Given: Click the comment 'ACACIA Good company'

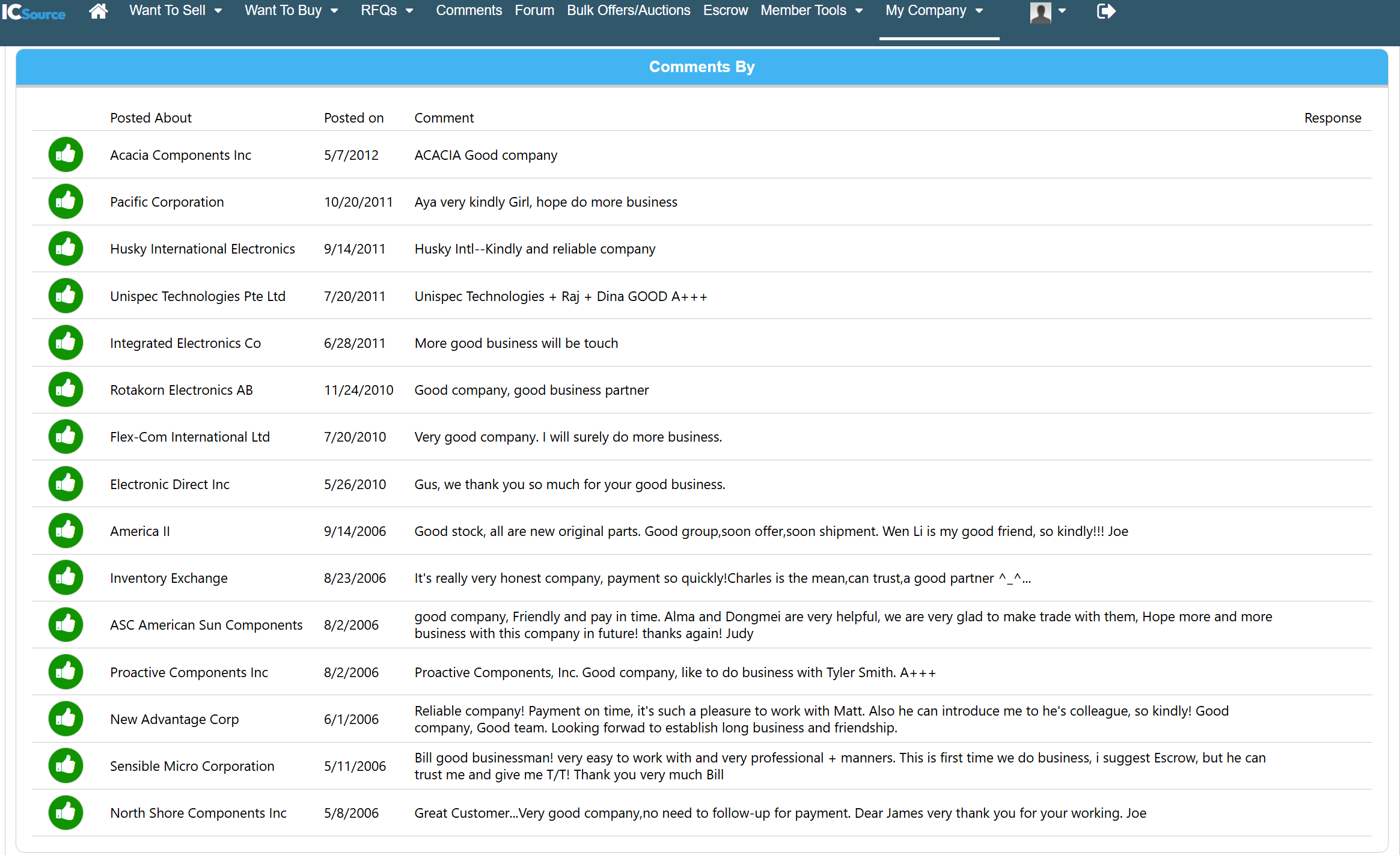Looking at the screenshot, I should coord(486,155).
